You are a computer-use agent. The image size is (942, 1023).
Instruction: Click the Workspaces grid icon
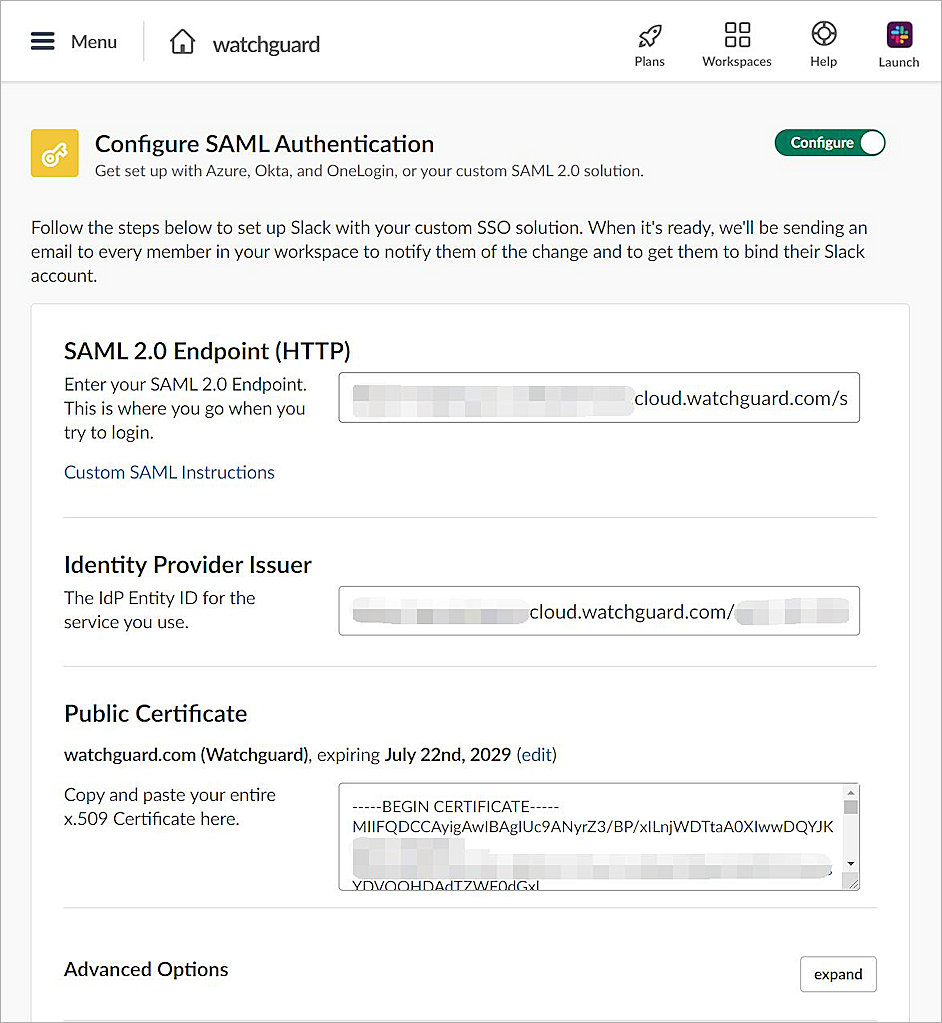click(x=736, y=34)
